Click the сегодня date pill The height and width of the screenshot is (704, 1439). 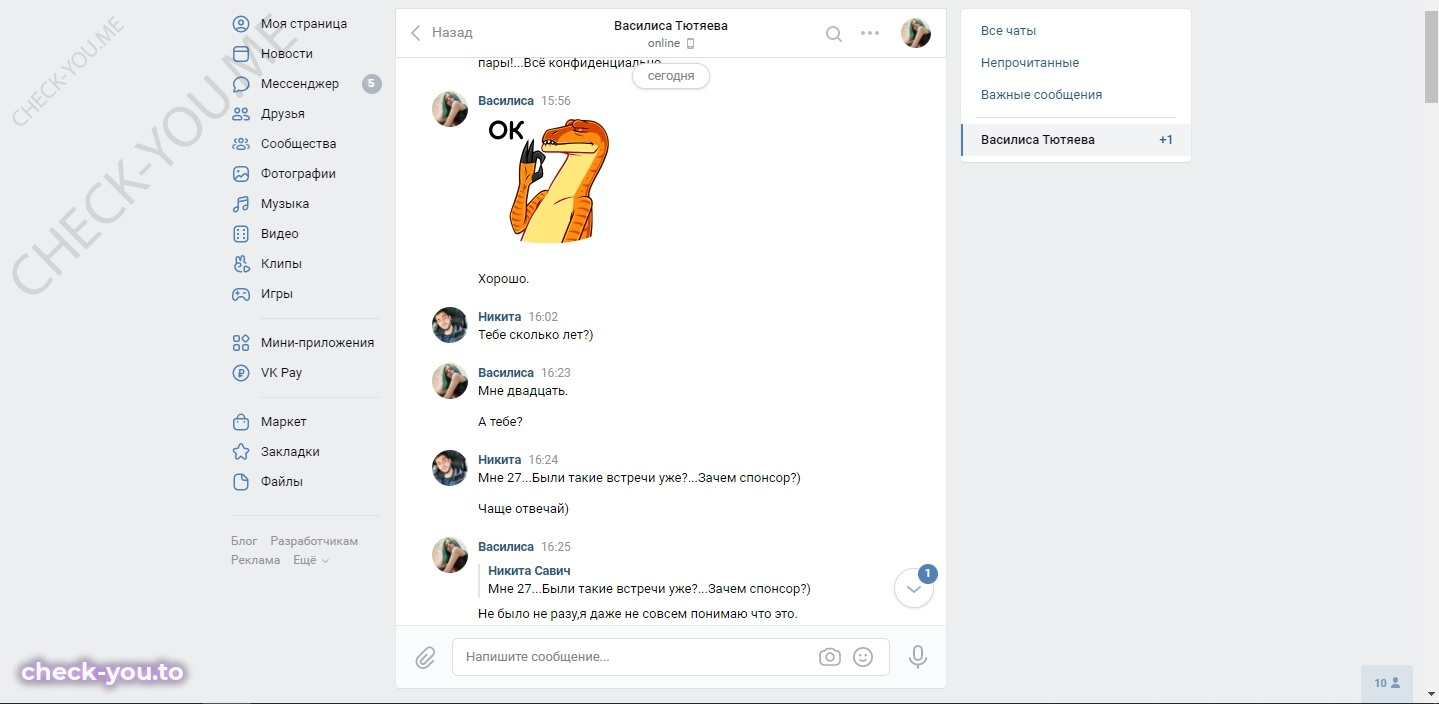[671, 76]
